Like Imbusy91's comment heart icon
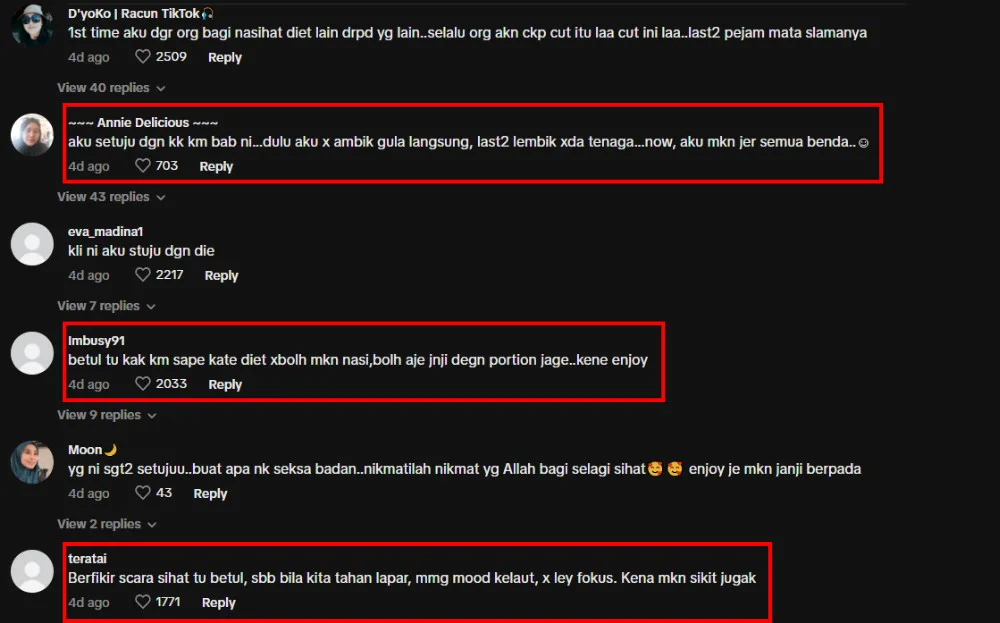This screenshot has width=1000, height=623. (143, 384)
